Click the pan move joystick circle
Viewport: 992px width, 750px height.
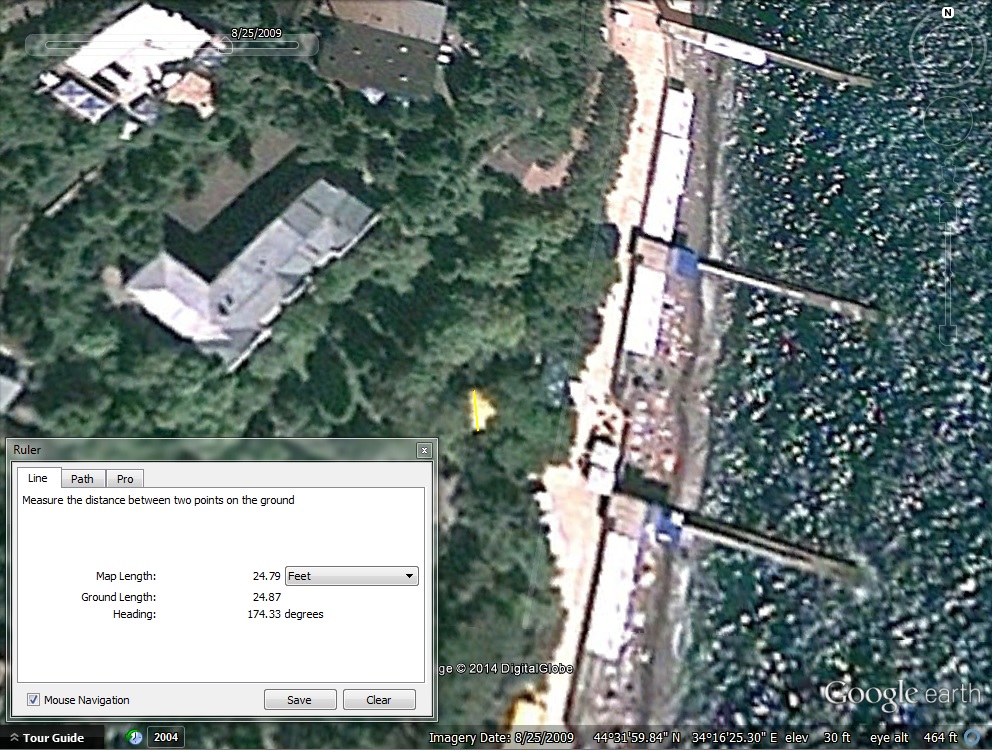947,122
